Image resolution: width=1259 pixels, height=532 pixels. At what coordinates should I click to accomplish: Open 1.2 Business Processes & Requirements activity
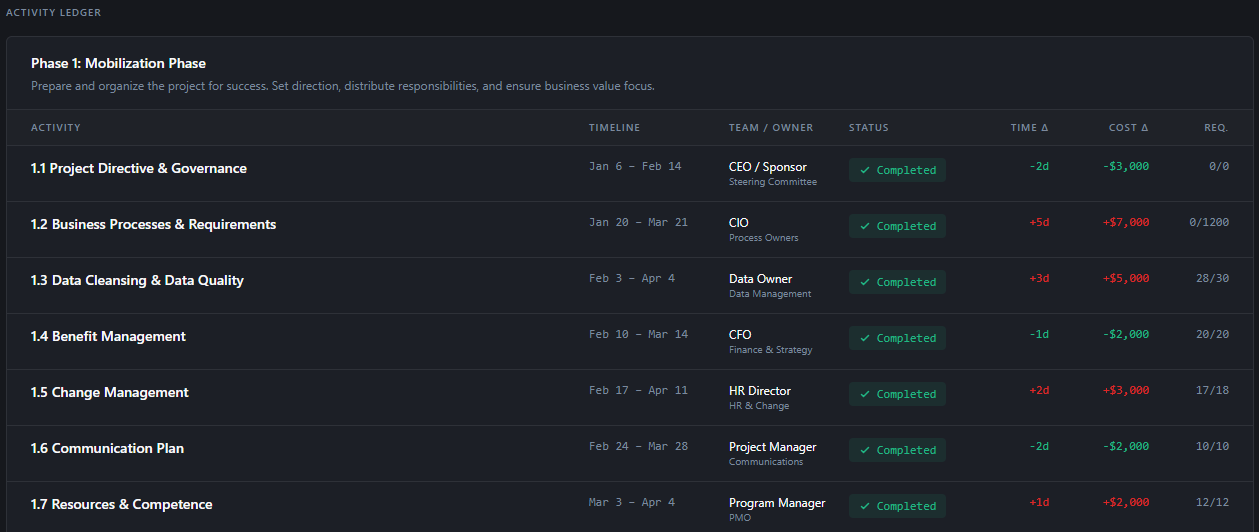[153, 225]
